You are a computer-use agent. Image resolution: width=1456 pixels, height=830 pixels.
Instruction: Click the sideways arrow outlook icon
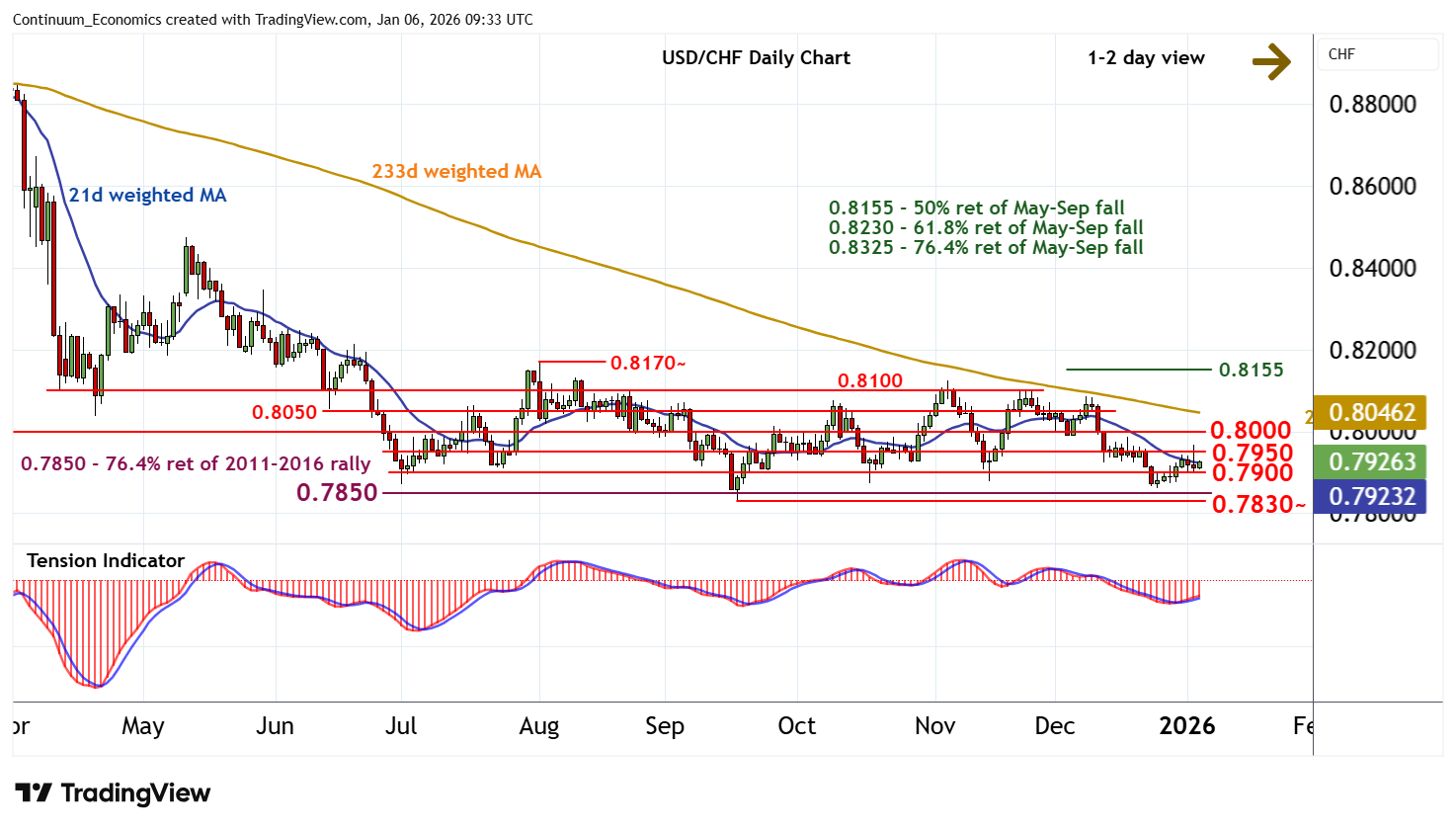coord(1271,61)
